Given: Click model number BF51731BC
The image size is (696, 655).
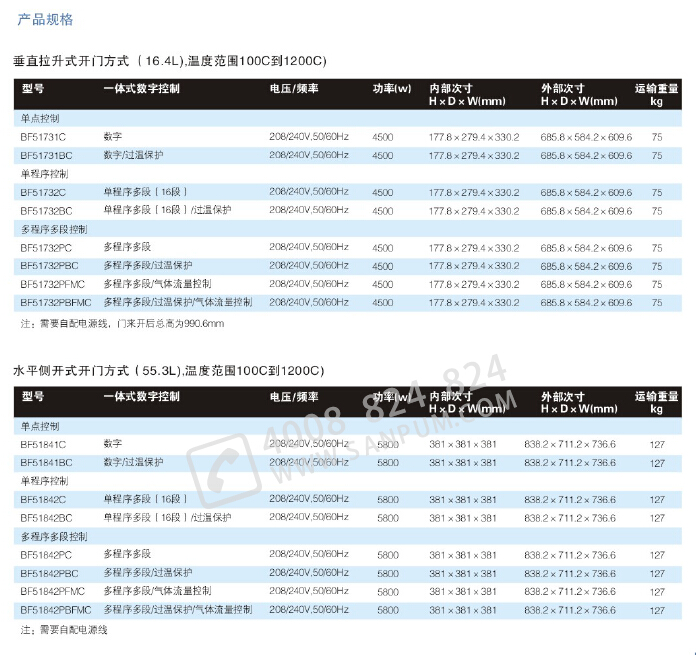Looking at the screenshot, I should tap(46, 155).
